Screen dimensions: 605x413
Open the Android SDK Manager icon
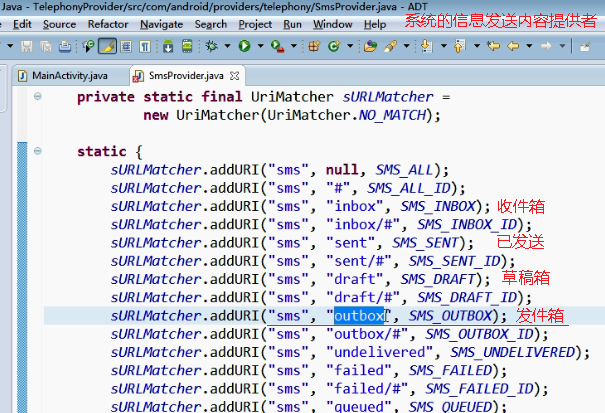(x=168, y=46)
